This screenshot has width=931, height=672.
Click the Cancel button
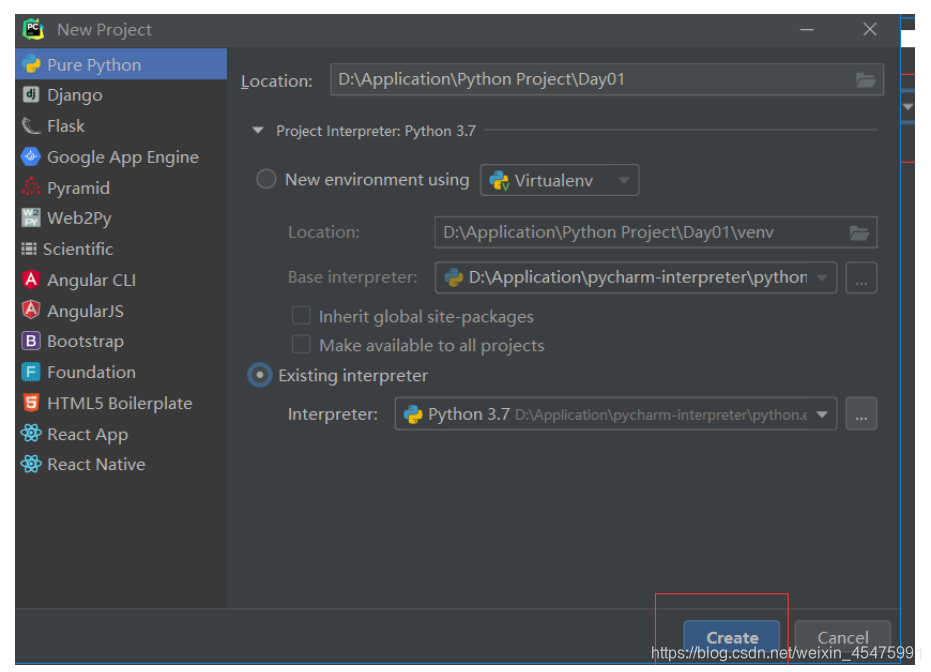843,638
